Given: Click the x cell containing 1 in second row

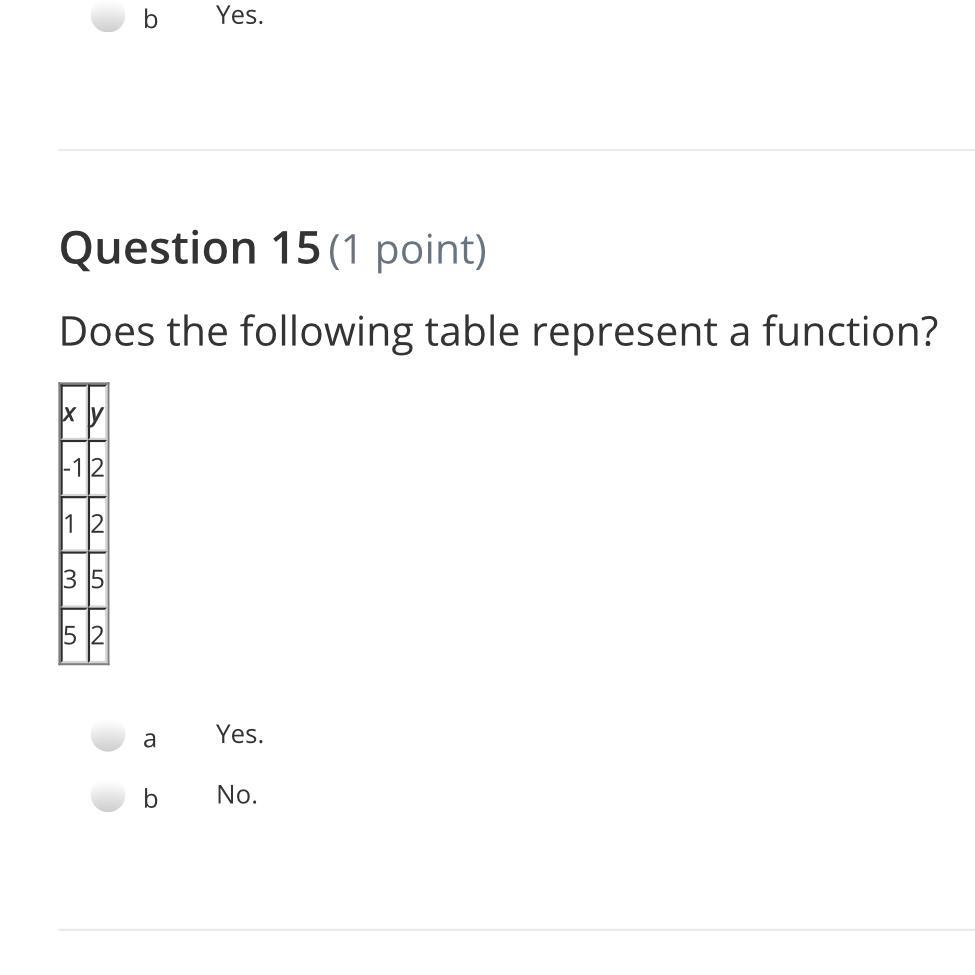Looking at the screenshot, I should [73, 524].
